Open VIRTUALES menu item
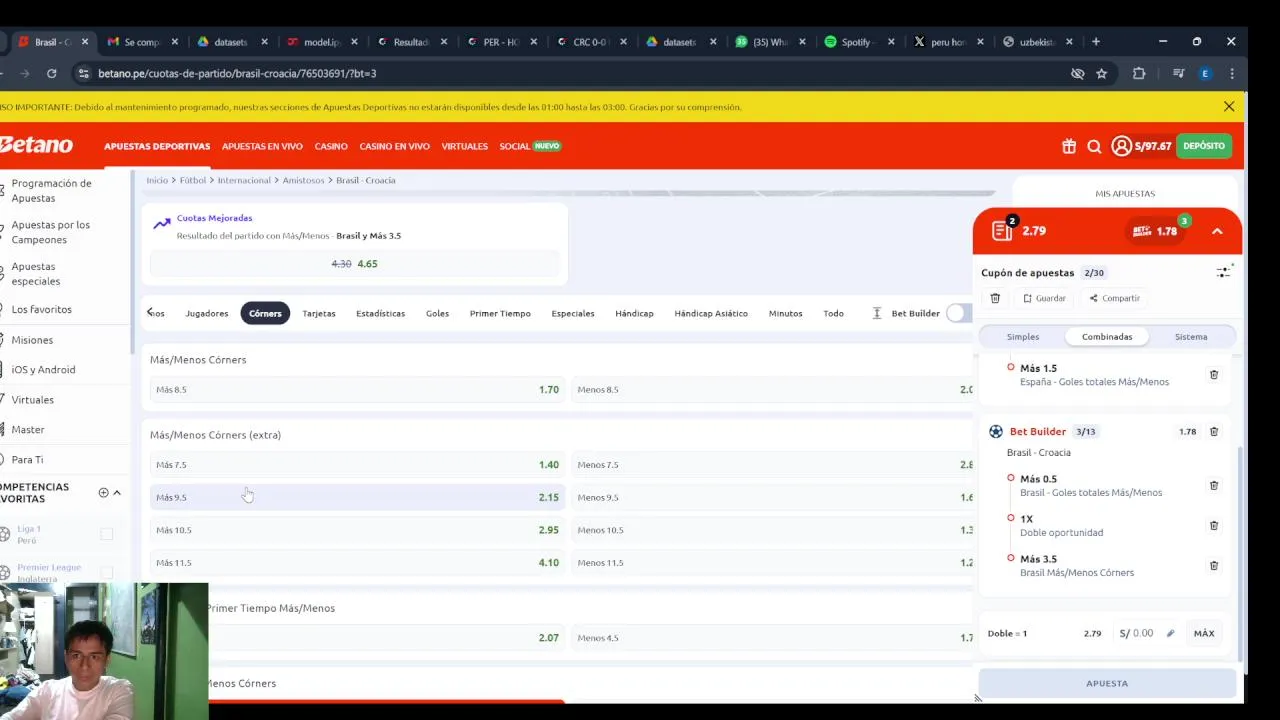The width and height of the screenshot is (1280, 720). pos(465,146)
